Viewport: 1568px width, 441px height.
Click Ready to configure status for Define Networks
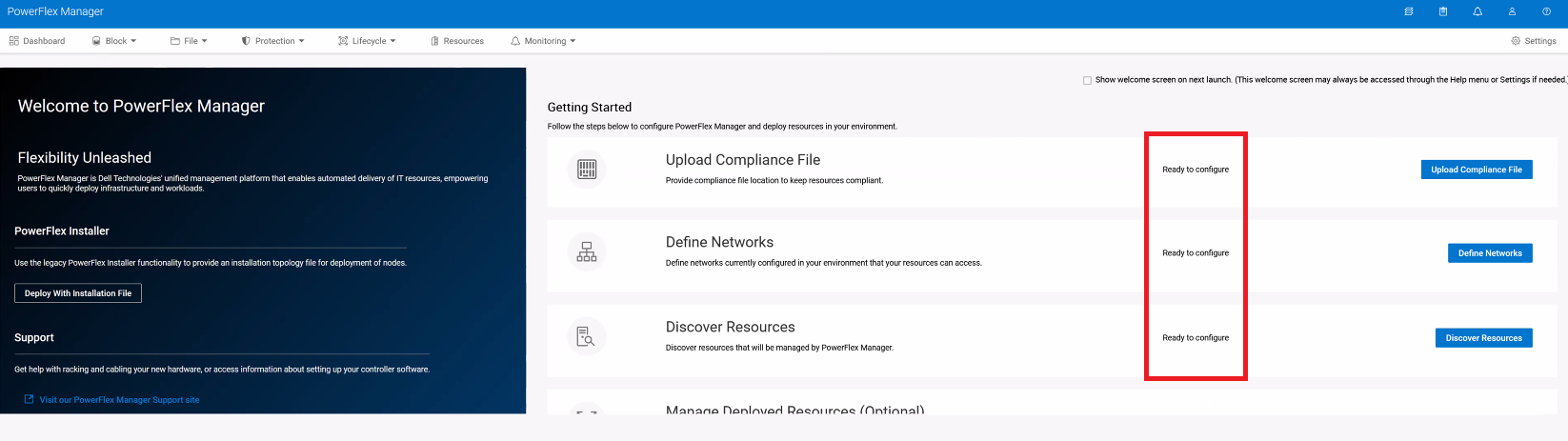coord(1196,253)
